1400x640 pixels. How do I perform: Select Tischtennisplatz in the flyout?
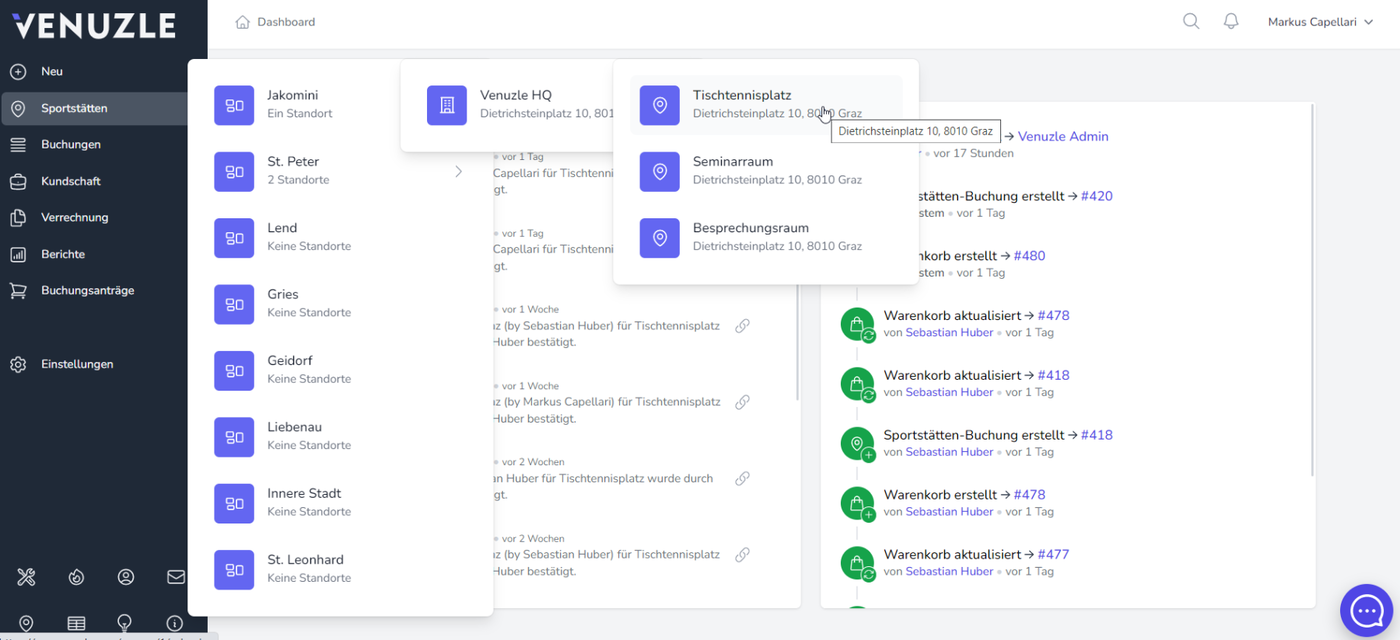click(766, 105)
